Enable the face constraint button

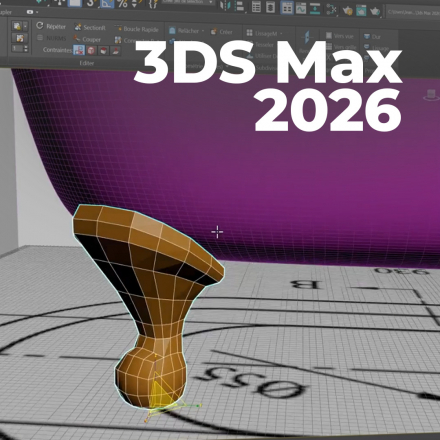click(x=104, y=51)
